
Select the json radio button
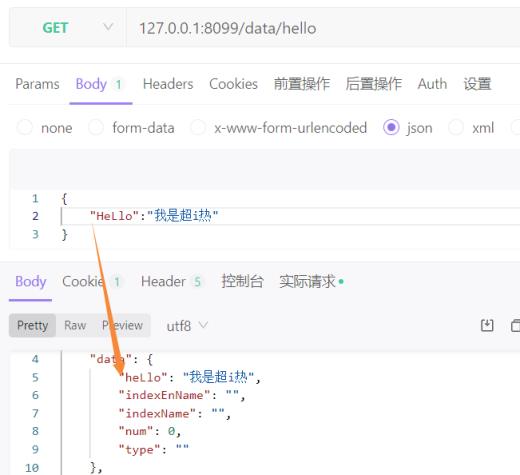(x=391, y=127)
